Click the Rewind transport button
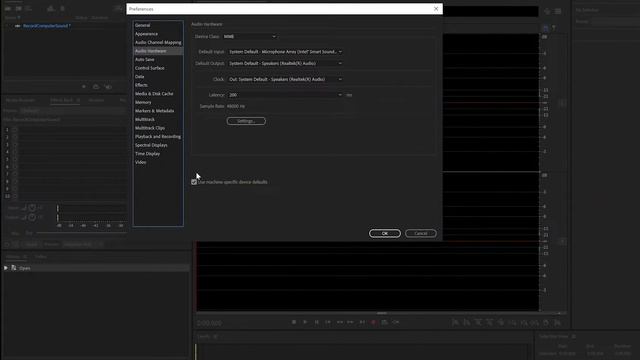The height and width of the screenshot is (360, 640). pos(339,322)
